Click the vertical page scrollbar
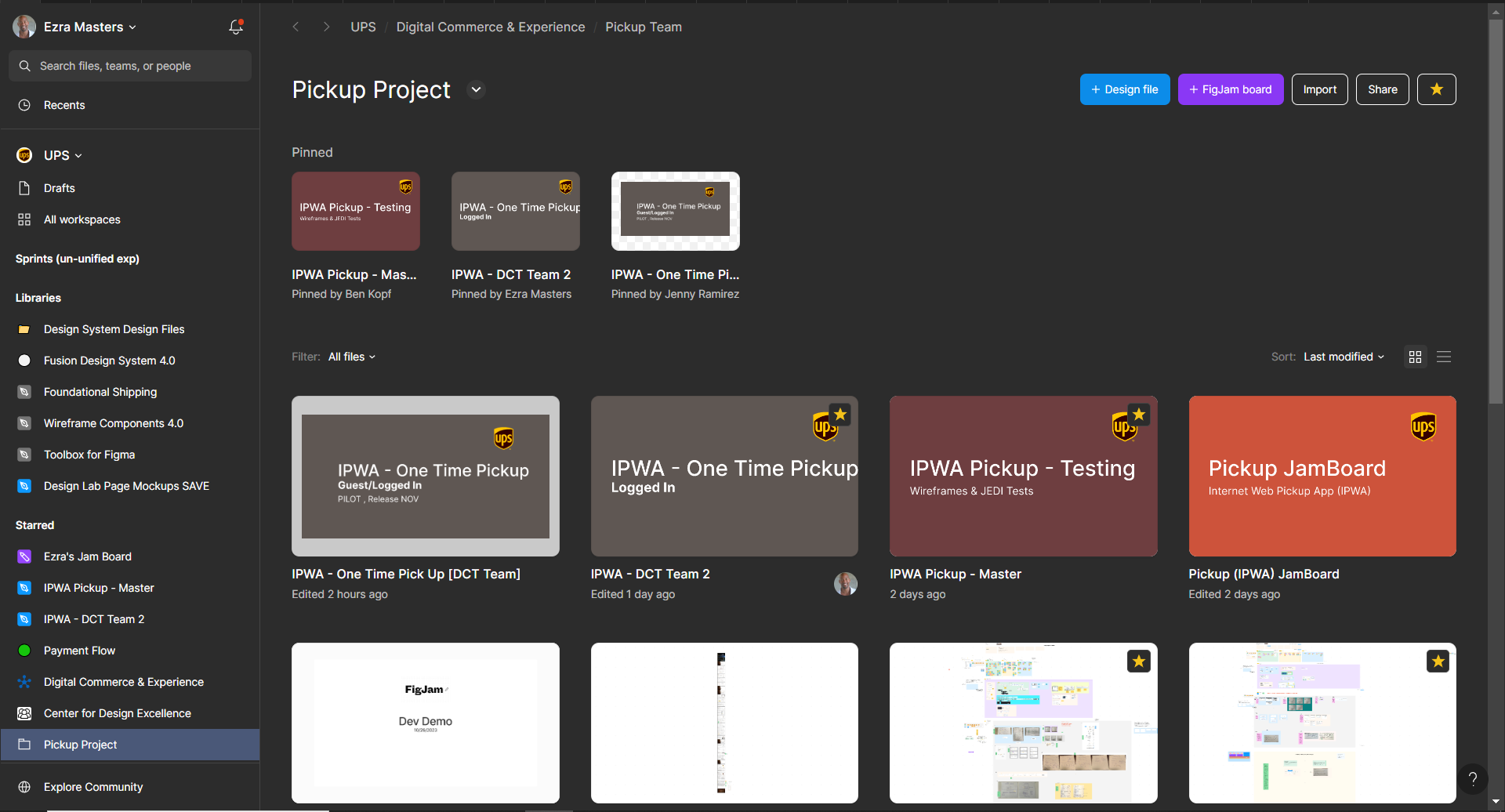The width and height of the screenshot is (1505, 812). pos(1496,212)
